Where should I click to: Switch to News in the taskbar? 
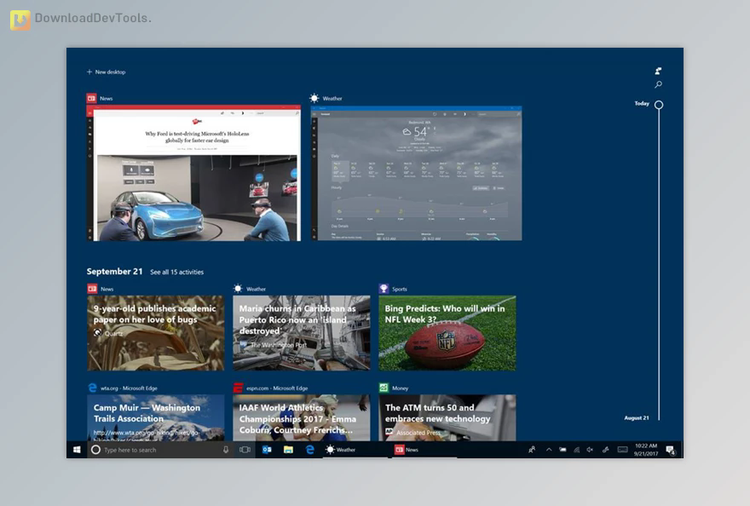click(x=423, y=450)
